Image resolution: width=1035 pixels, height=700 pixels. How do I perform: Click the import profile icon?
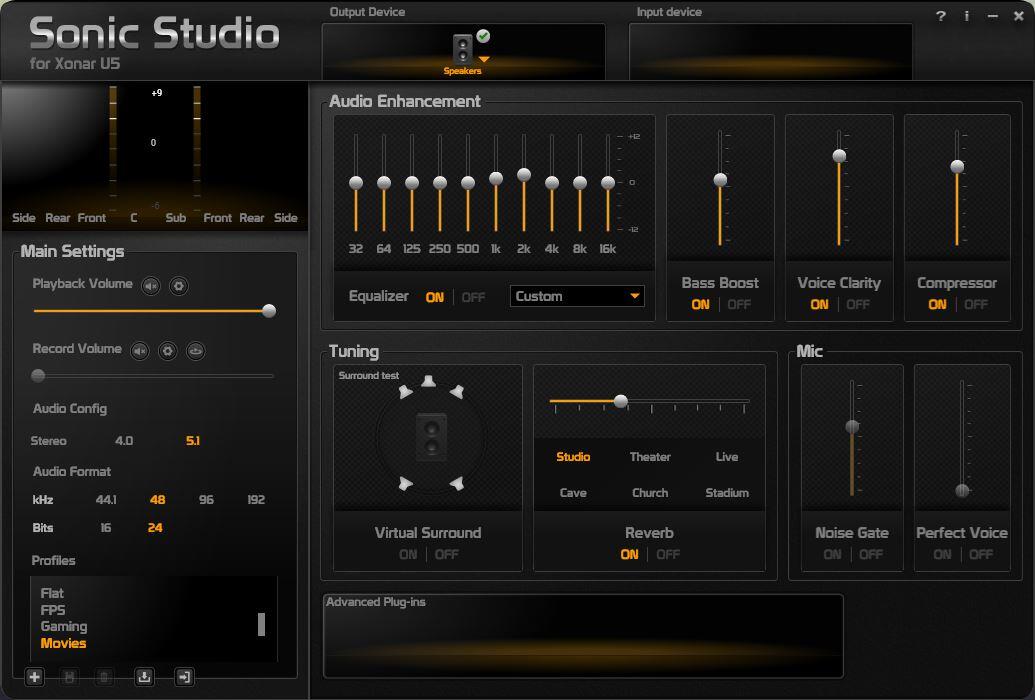pos(144,677)
